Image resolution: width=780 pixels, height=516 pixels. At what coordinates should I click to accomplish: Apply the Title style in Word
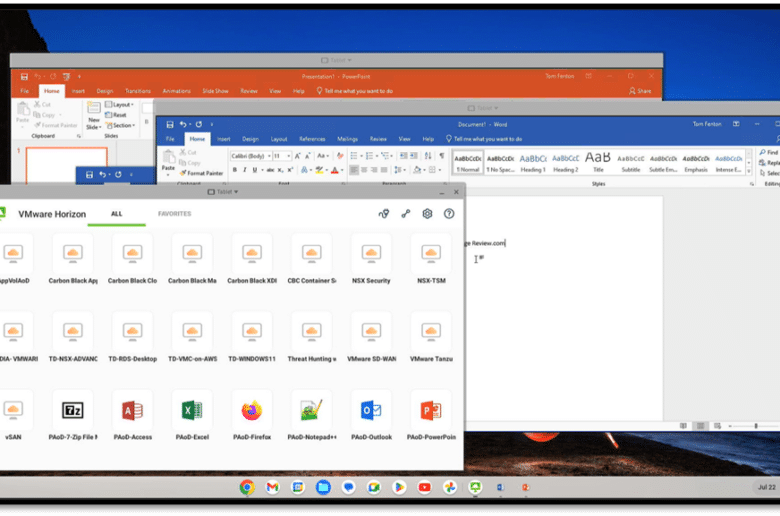(x=597, y=163)
